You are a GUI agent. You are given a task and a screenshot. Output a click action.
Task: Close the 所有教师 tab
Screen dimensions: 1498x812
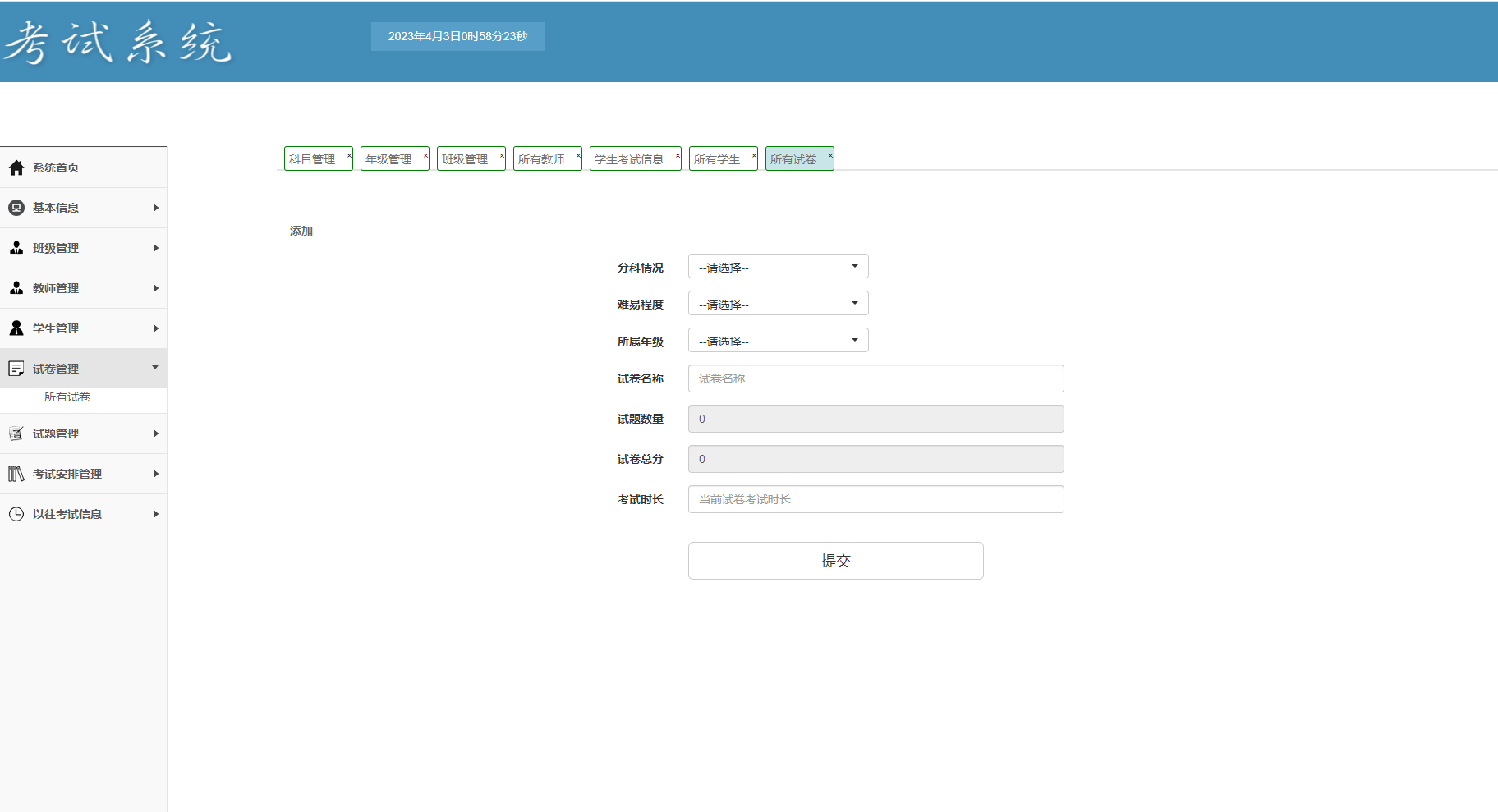tap(578, 154)
